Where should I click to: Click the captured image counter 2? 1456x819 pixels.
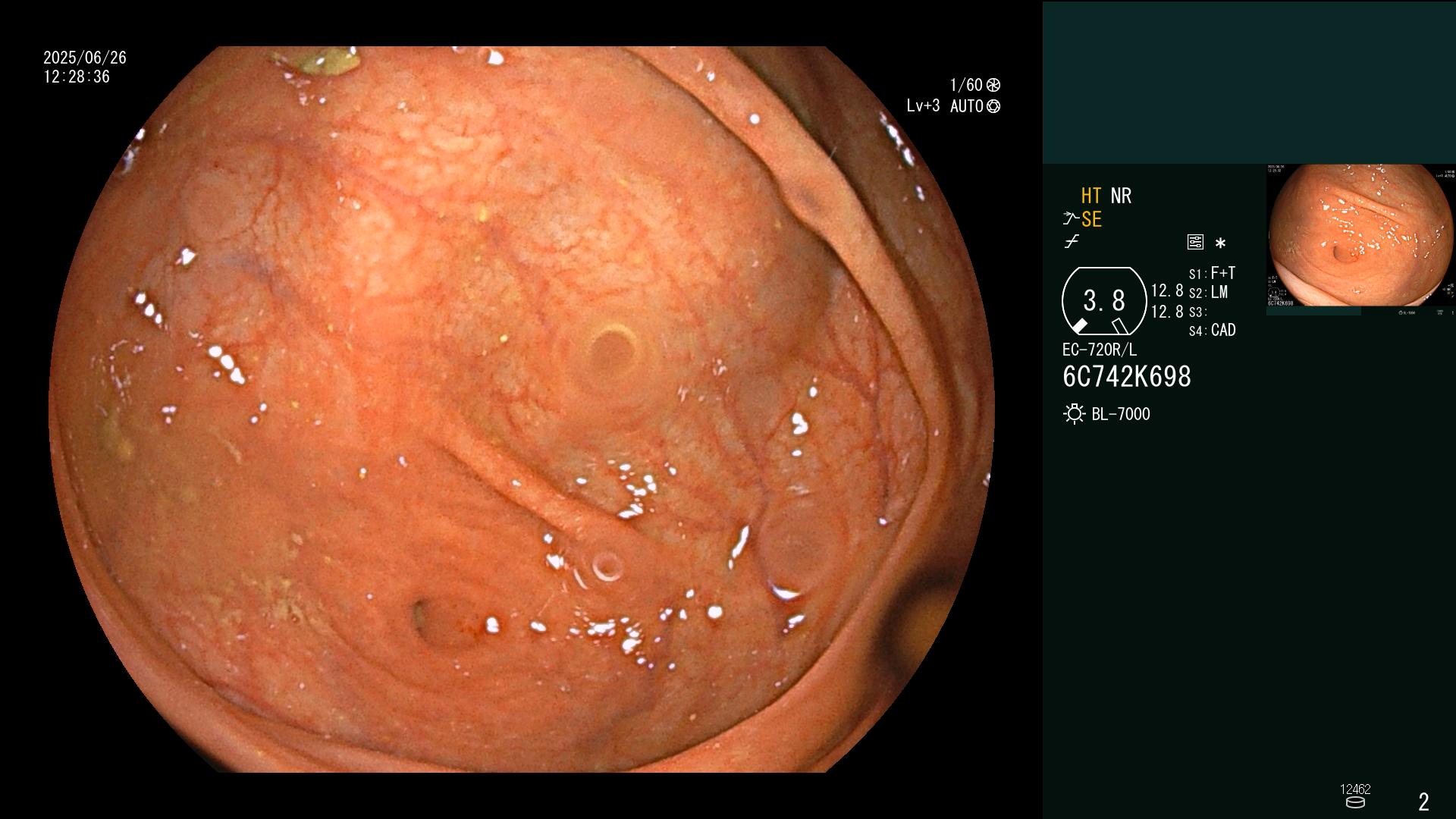point(1424,802)
